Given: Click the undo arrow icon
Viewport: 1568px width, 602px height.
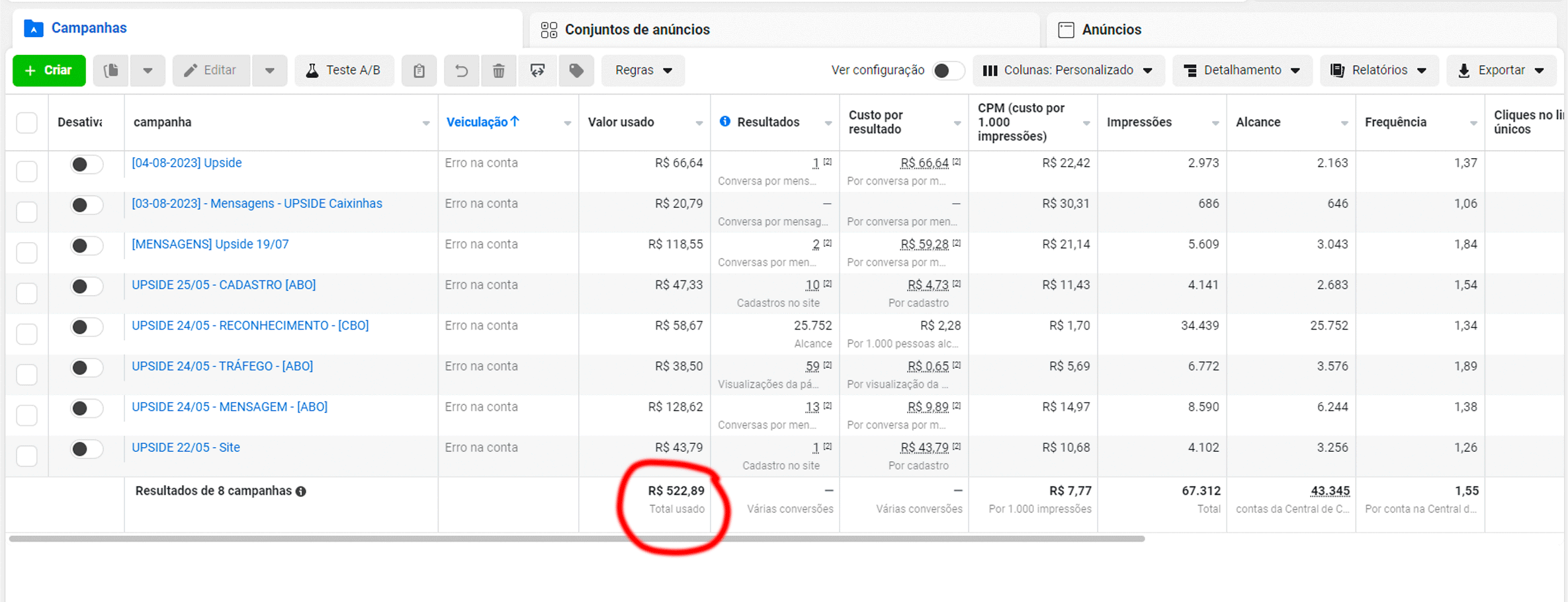Looking at the screenshot, I should click(461, 71).
